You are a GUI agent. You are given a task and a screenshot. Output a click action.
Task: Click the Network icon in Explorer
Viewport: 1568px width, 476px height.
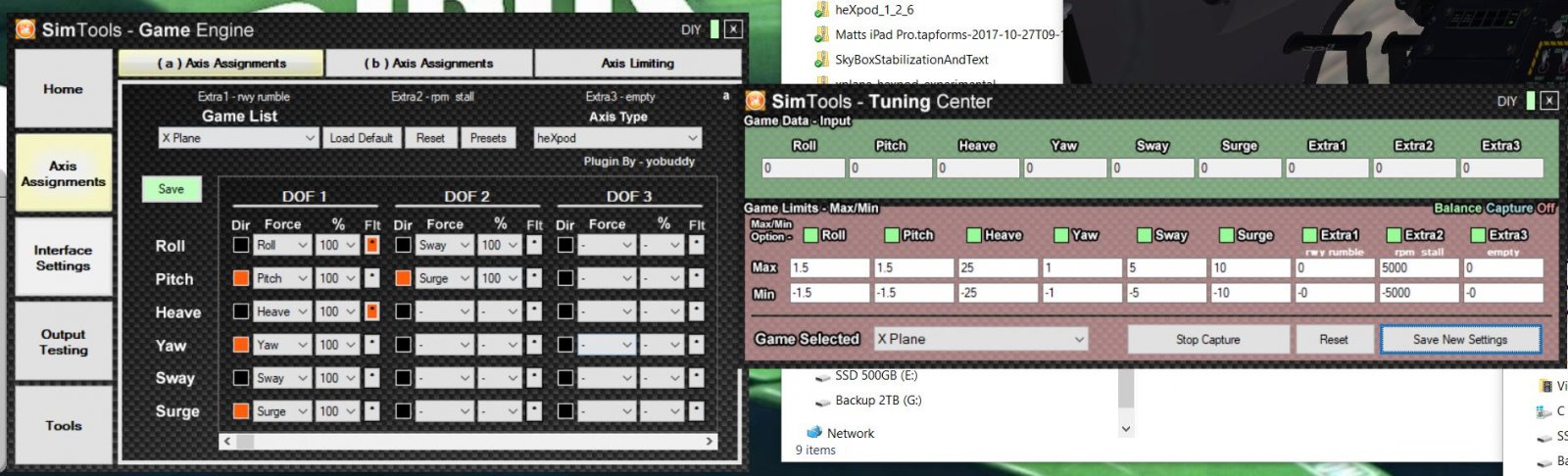pyautogui.click(x=814, y=432)
